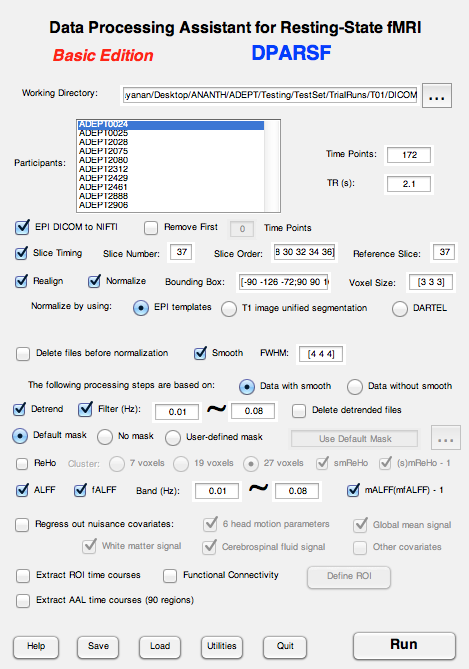Select participant ADEPT2080
This screenshot has height=669, width=469.
[x=171, y=160]
